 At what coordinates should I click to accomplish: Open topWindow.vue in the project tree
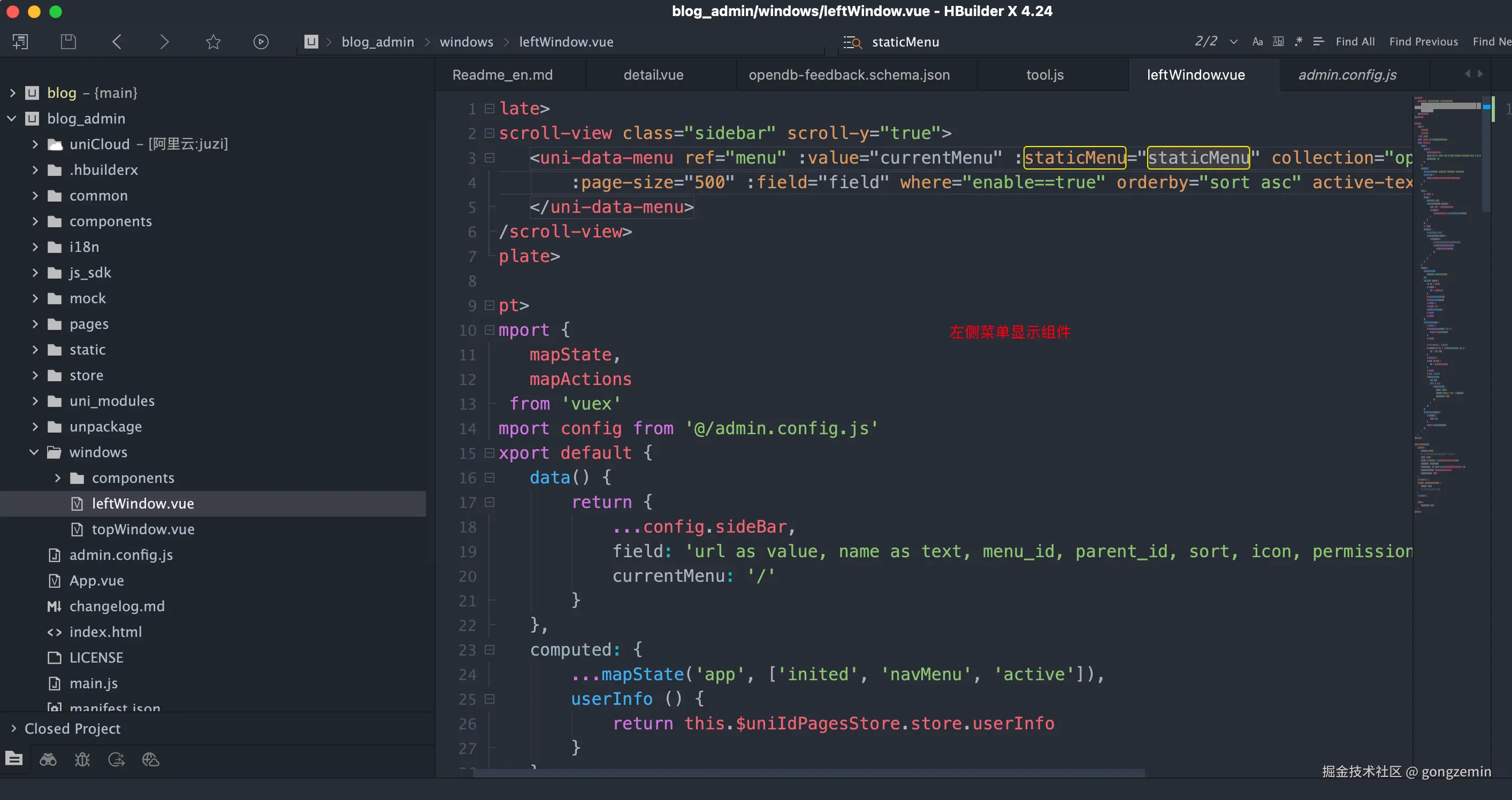(143, 529)
